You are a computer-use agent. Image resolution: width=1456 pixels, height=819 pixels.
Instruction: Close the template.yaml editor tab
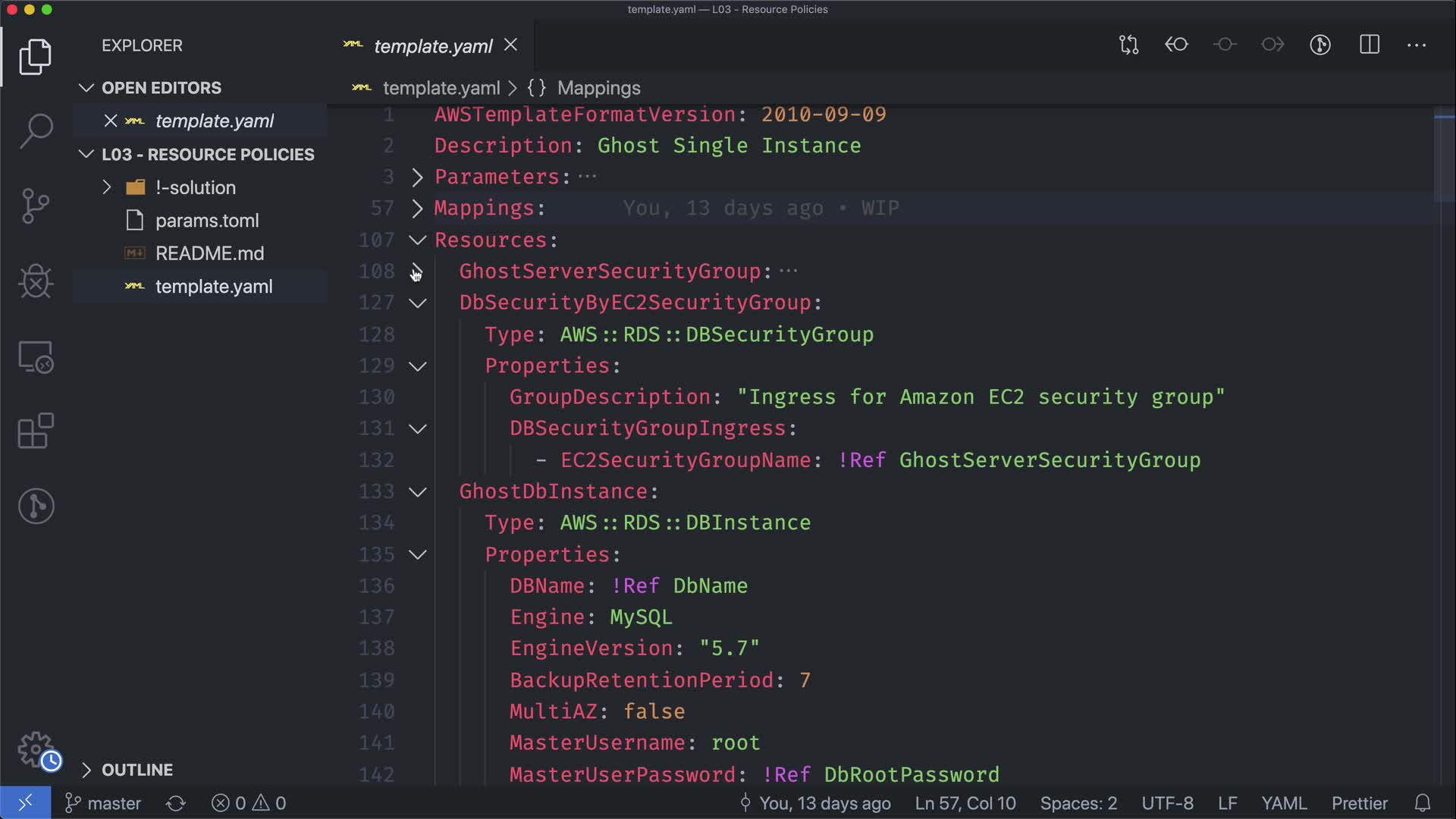tap(511, 45)
